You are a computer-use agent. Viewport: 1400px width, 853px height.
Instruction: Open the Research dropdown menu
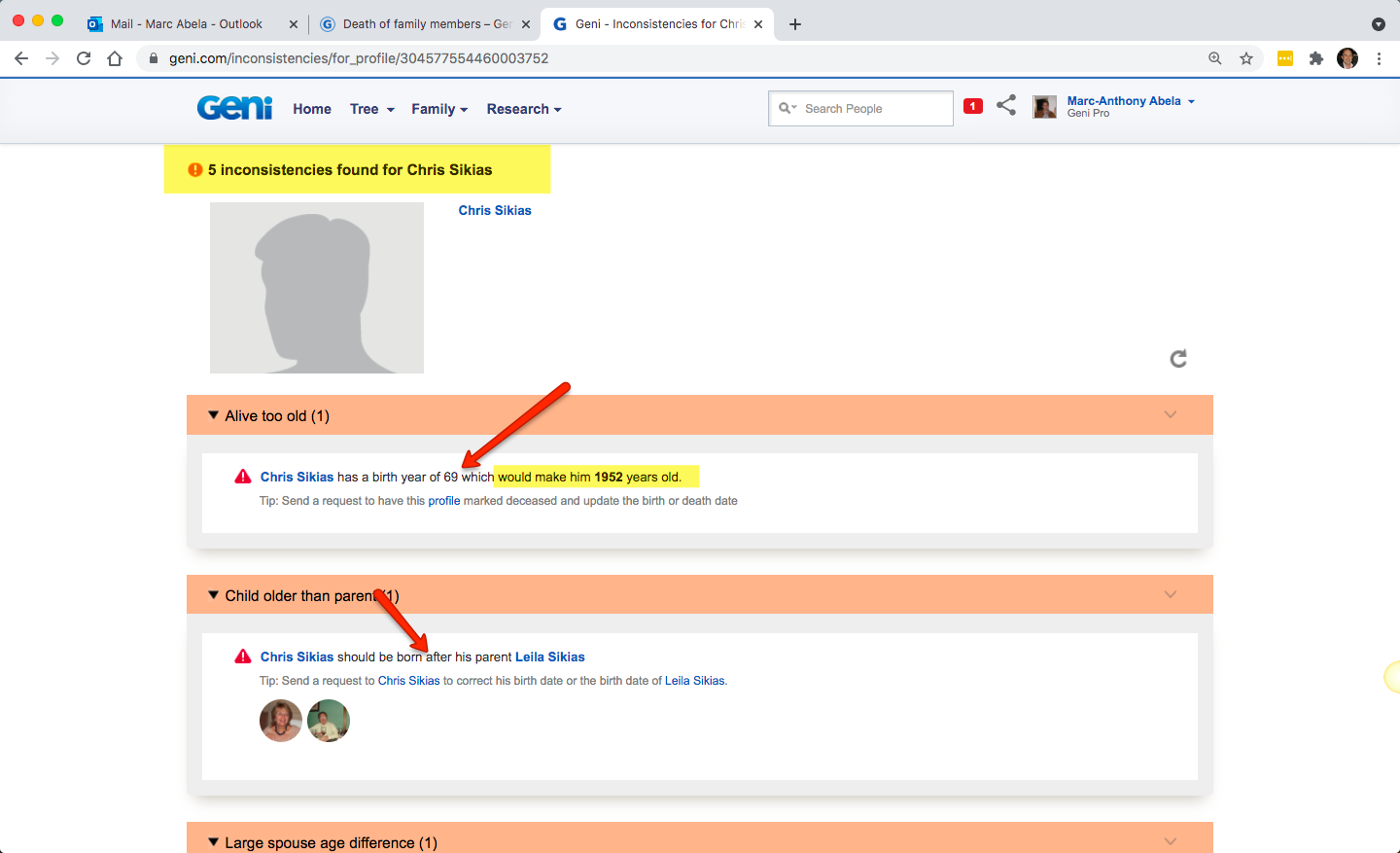tap(523, 109)
